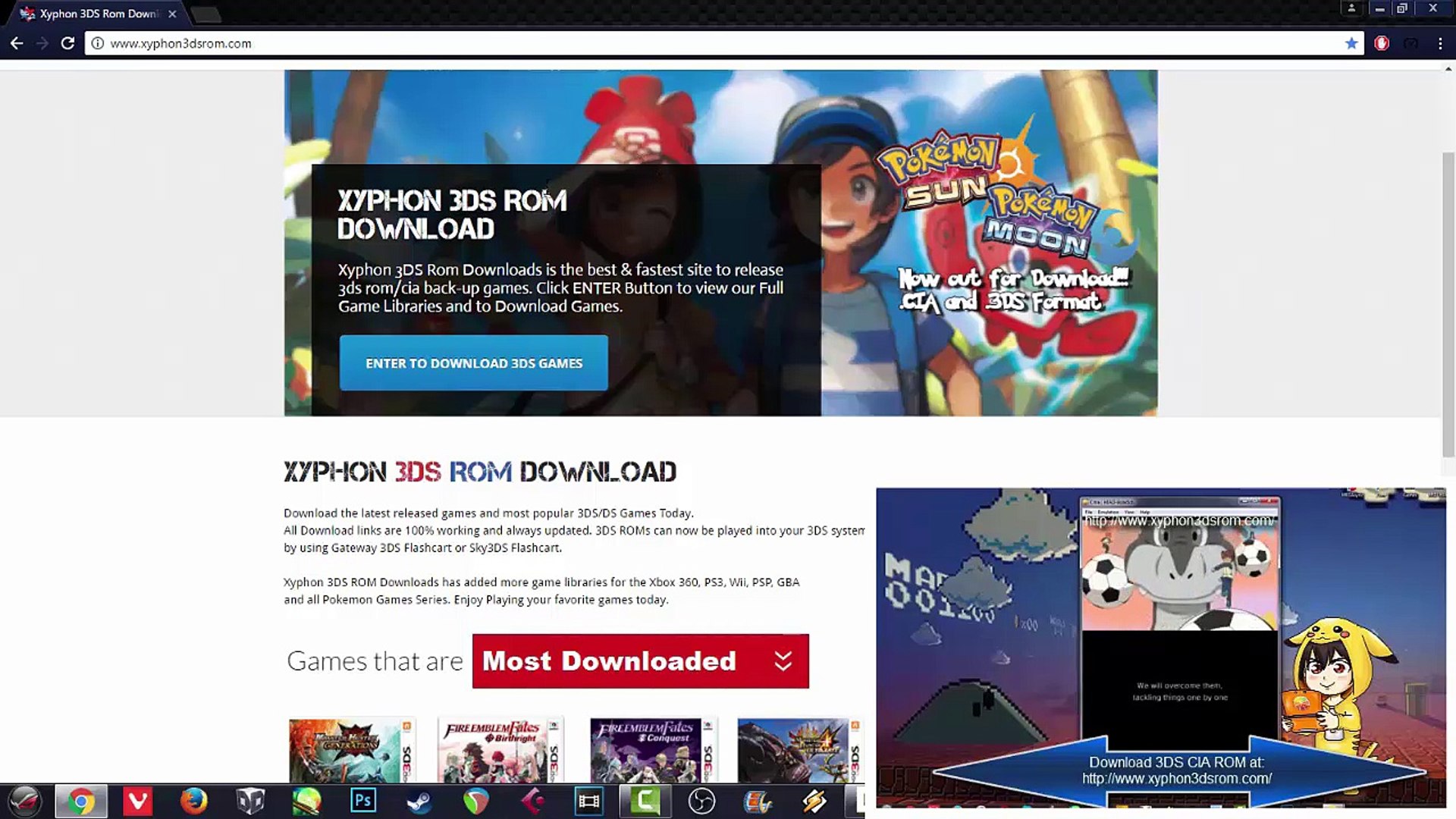Open the cube app icon in taskbar

[x=250, y=801]
